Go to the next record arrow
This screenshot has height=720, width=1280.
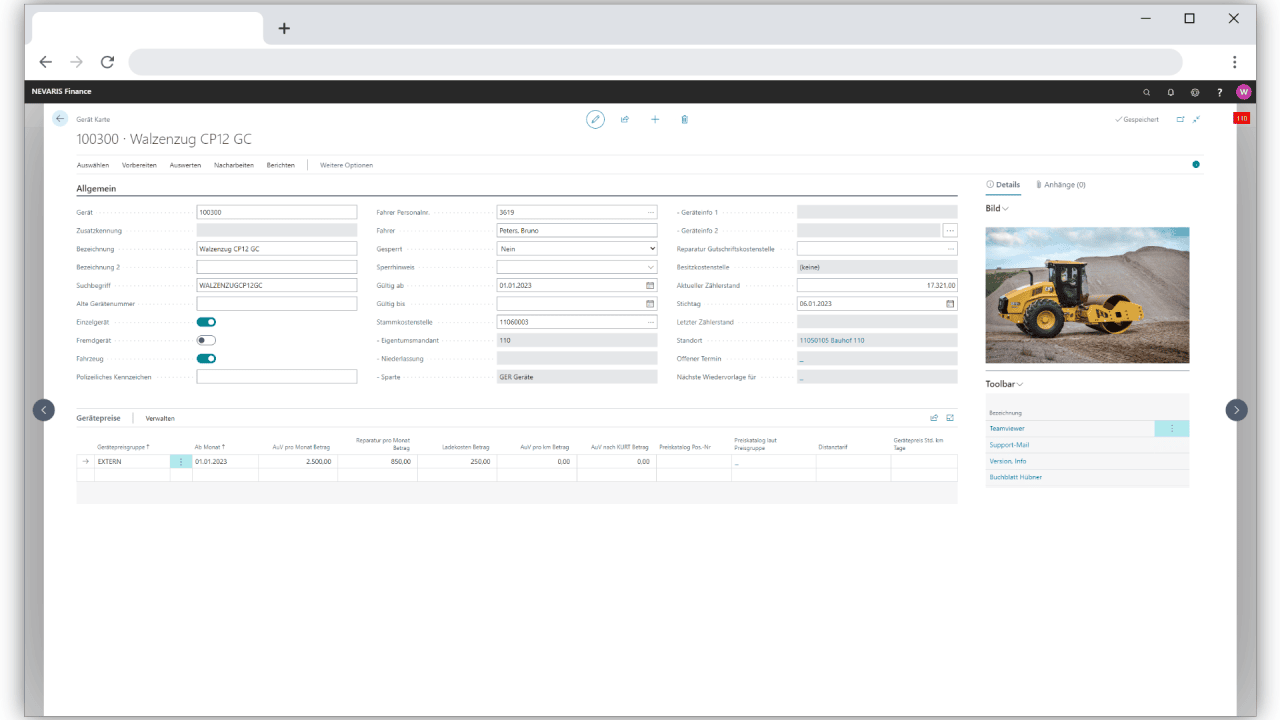point(1237,409)
